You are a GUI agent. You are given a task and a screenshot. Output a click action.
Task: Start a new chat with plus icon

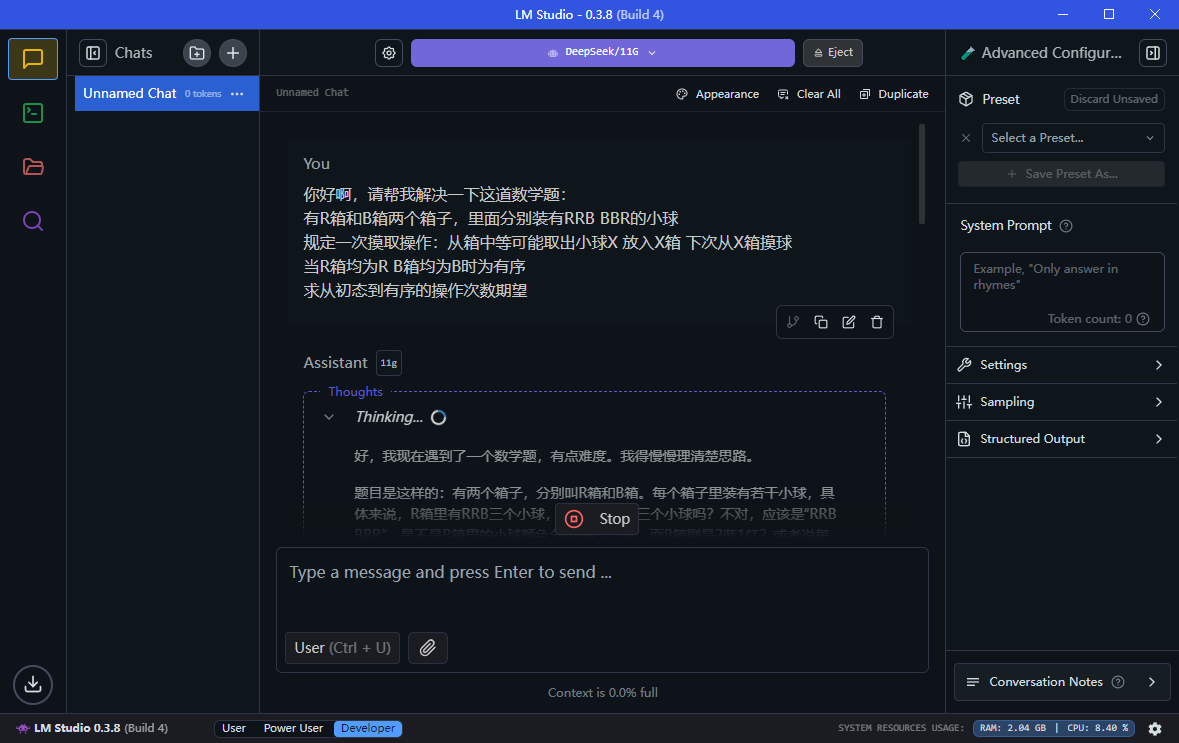(233, 53)
